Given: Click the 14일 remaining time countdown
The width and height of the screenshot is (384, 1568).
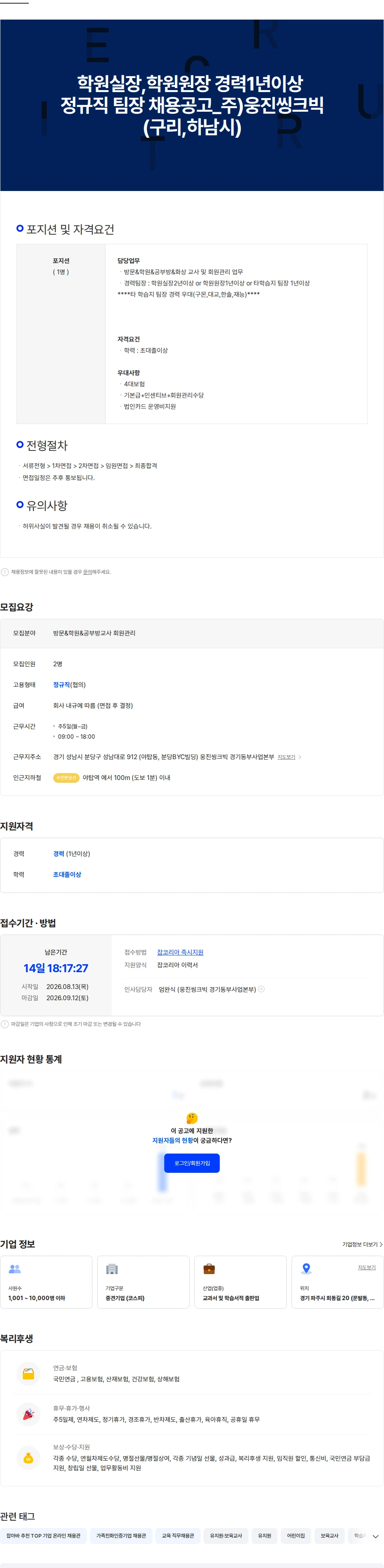Looking at the screenshot, I should point(56,969).
